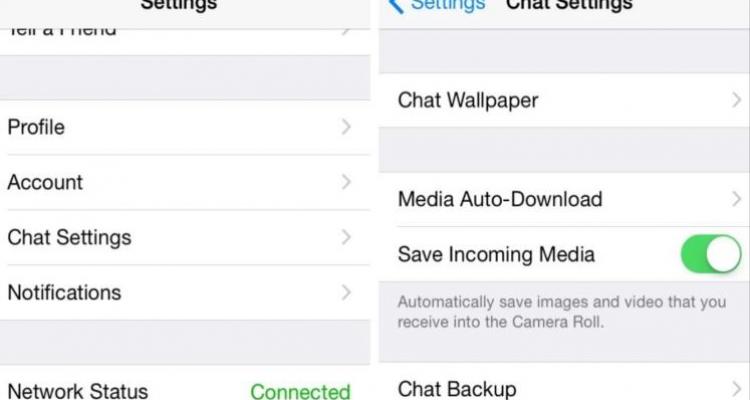
Task: Click the Chat Settings header title
Action: tap(569, 6)
